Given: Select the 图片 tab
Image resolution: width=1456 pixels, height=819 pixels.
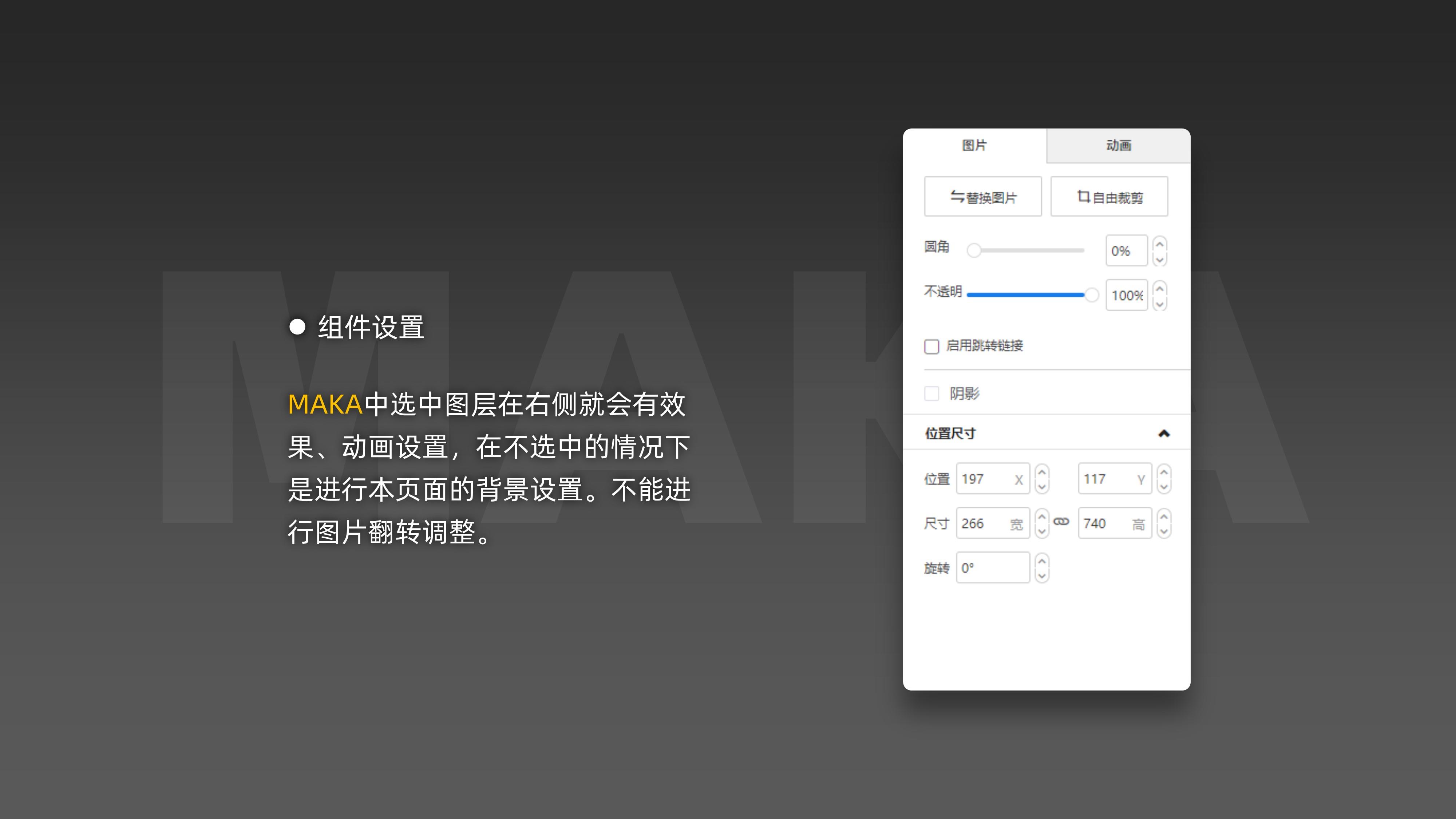Looking at the screenshot, I should tap(974, 146).
